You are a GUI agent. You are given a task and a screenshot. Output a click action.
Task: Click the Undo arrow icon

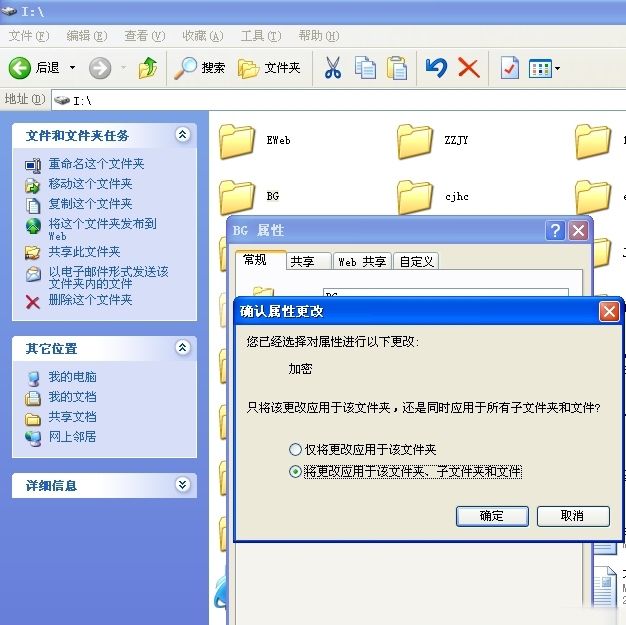pos(436,68)
